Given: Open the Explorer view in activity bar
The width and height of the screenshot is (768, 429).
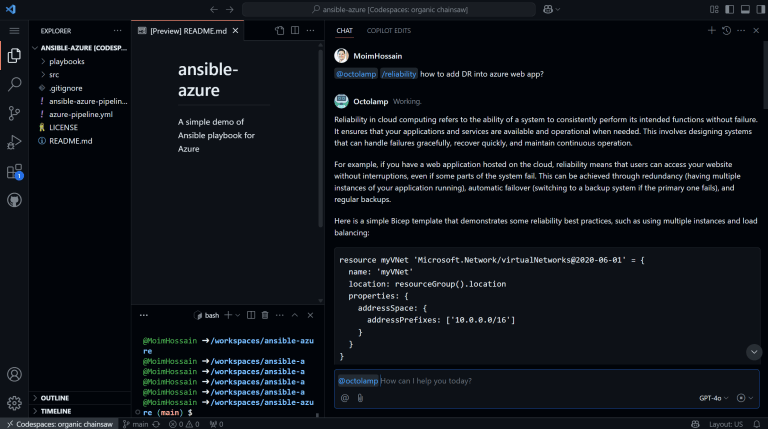Looking at the screenshot, I should (14, 55).
